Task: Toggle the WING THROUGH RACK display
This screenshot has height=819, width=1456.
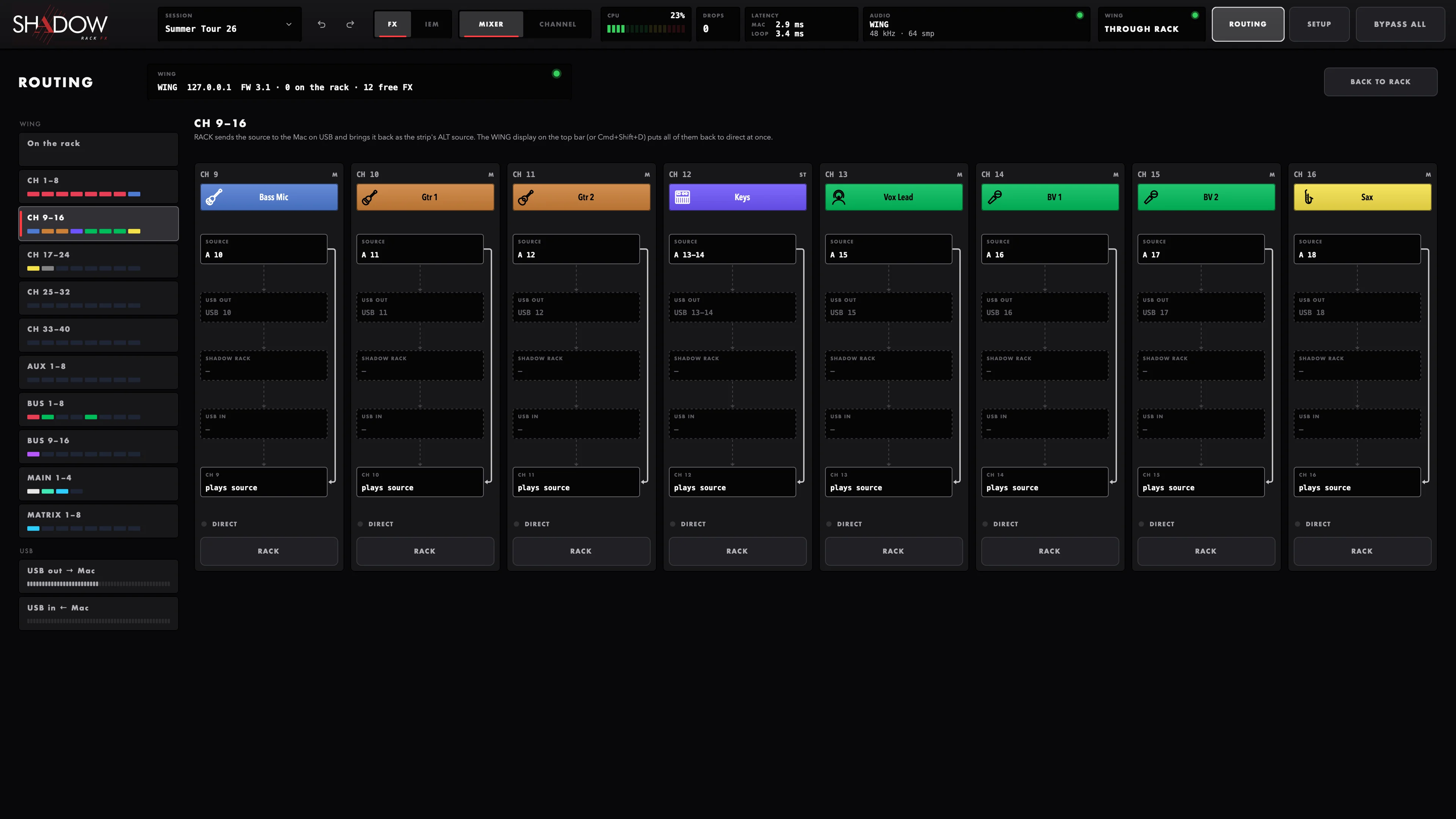Action: [x=1152, y=24]
